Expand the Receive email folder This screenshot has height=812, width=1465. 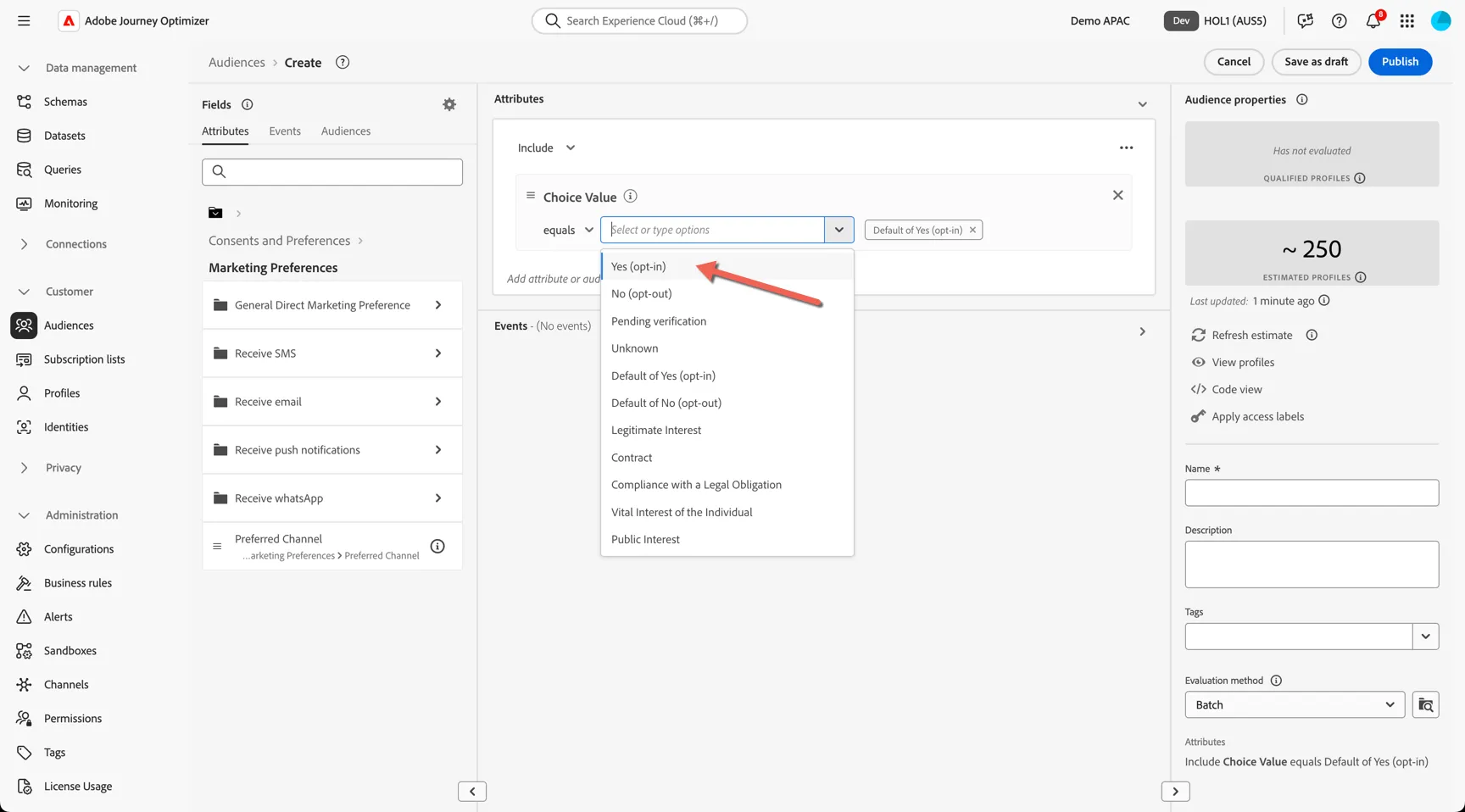tap(332, 402)
